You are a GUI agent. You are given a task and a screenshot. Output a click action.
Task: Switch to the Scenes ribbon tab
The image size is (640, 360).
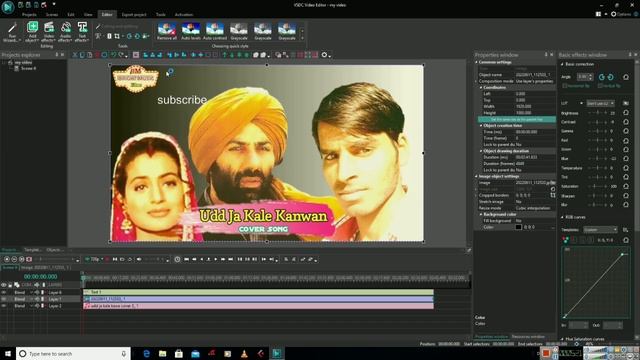coord(51,14)
